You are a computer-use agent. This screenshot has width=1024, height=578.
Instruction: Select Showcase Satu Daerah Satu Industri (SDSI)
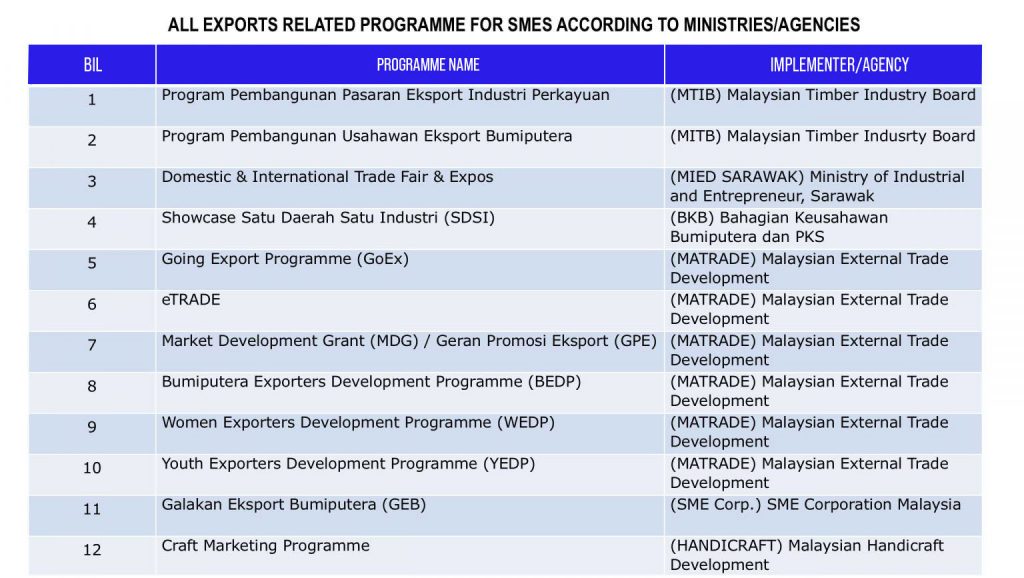(x=328, y=218)
